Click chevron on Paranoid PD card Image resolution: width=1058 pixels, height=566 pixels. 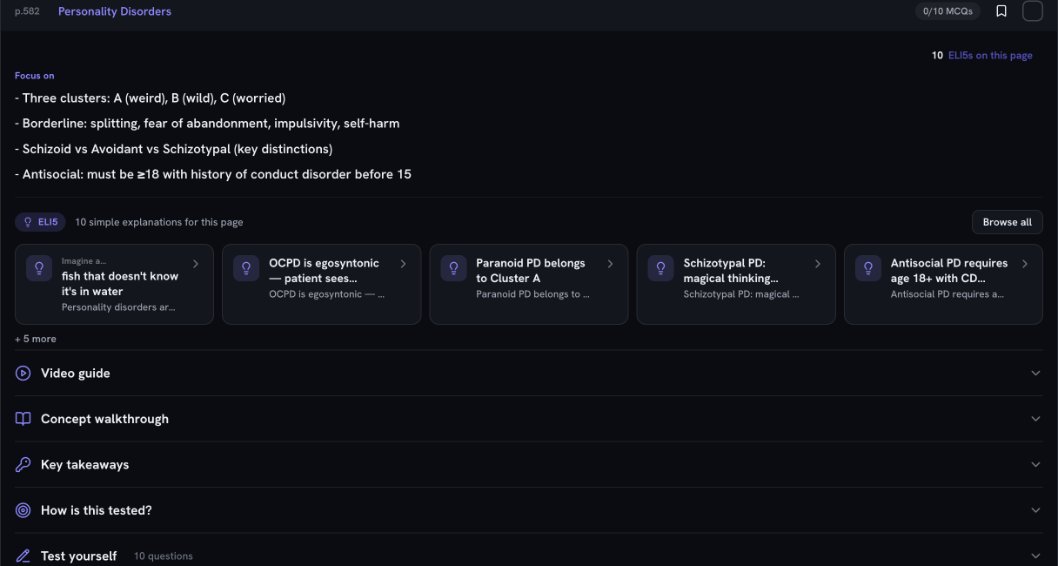610,264
